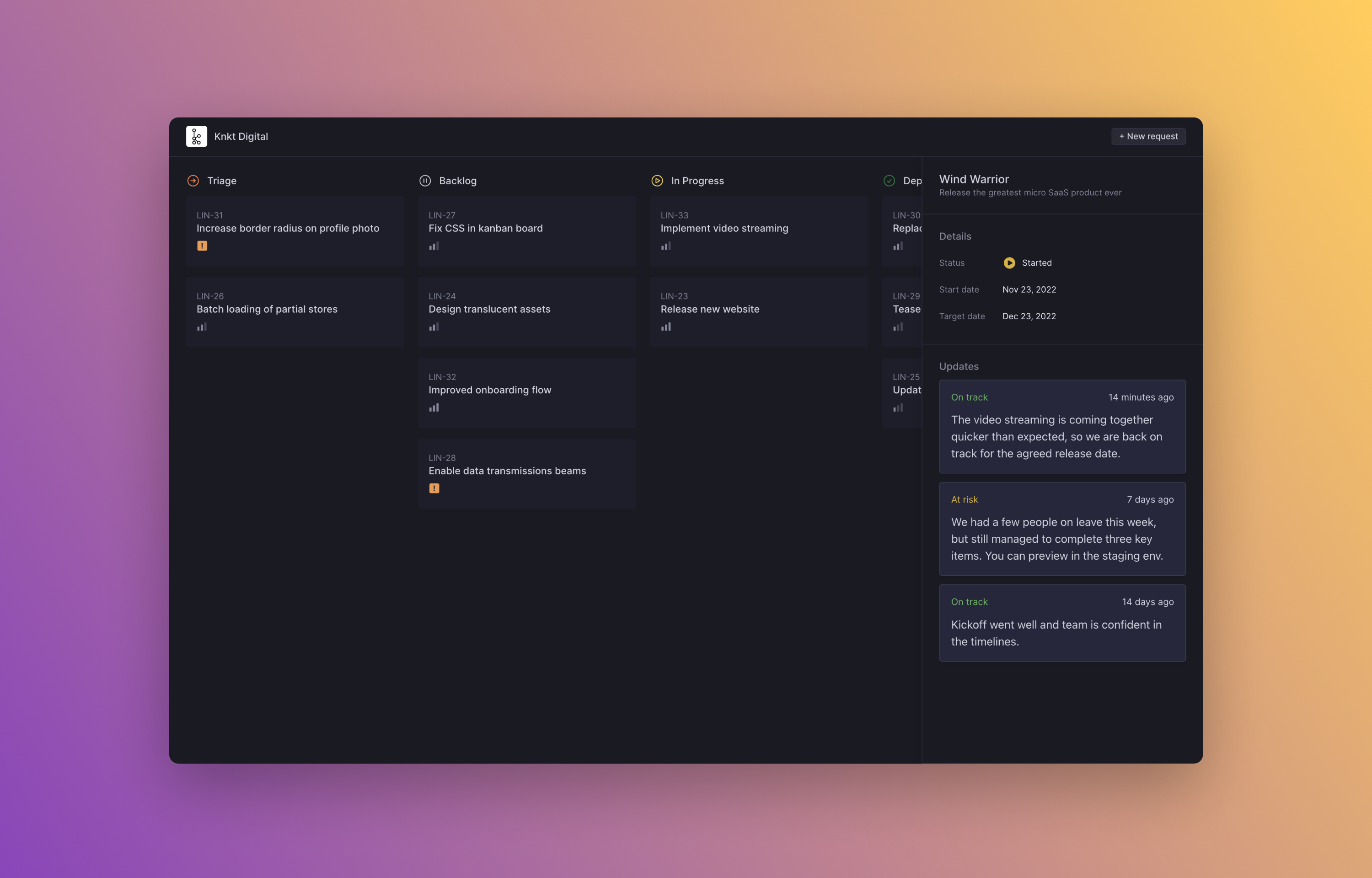1372x878 pixels.
Task: Open the Release new website card
Action: tap(759, 312)
